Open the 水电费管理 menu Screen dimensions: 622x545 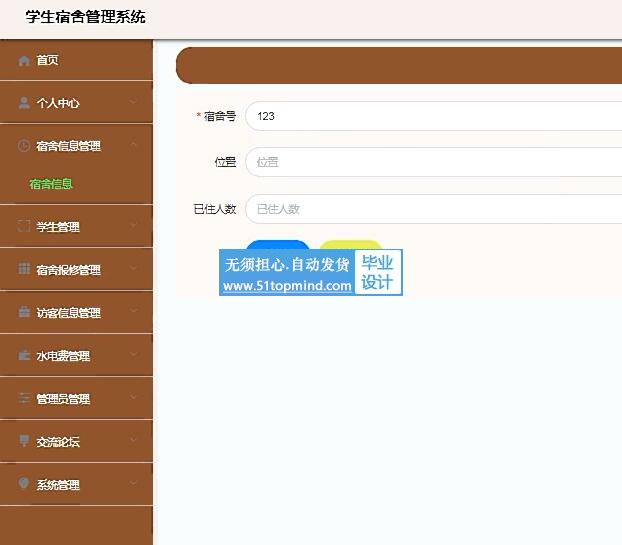tap(76, 355)
